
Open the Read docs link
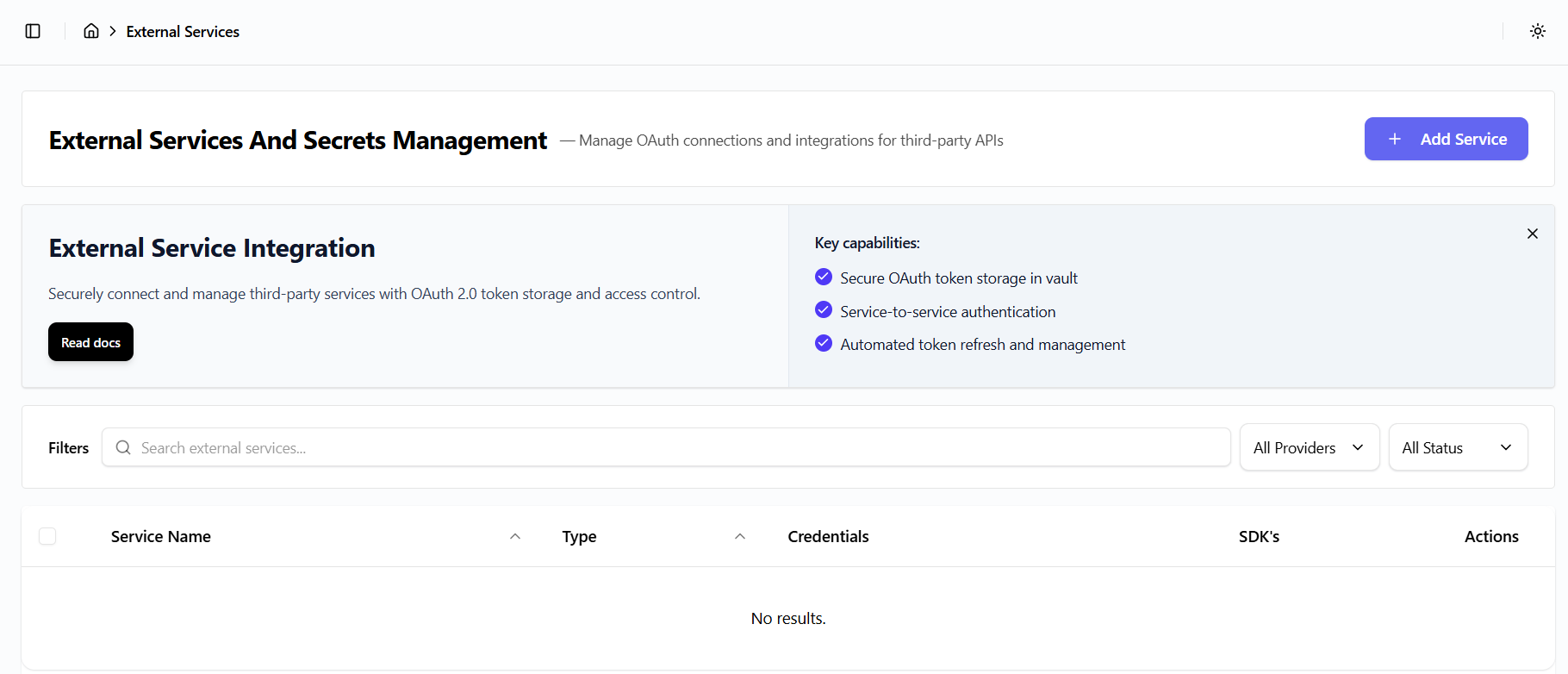click(x=90, y=342)
